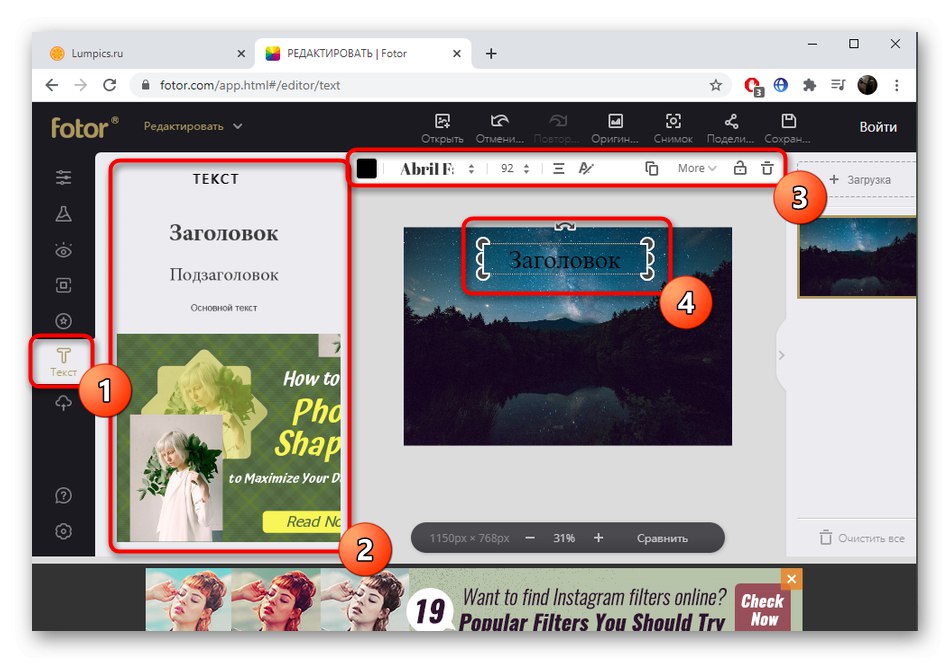Select the Текст tool in sidebar

[x=63, y=362]
